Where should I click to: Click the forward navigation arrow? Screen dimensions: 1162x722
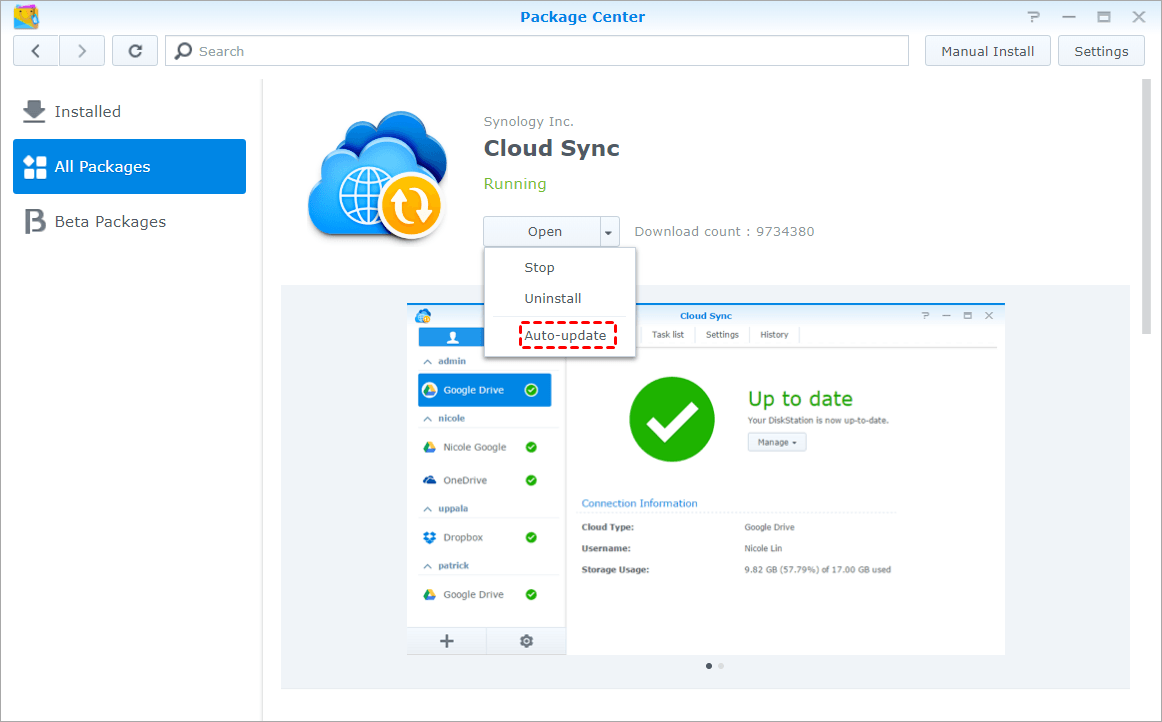(82, 51)
